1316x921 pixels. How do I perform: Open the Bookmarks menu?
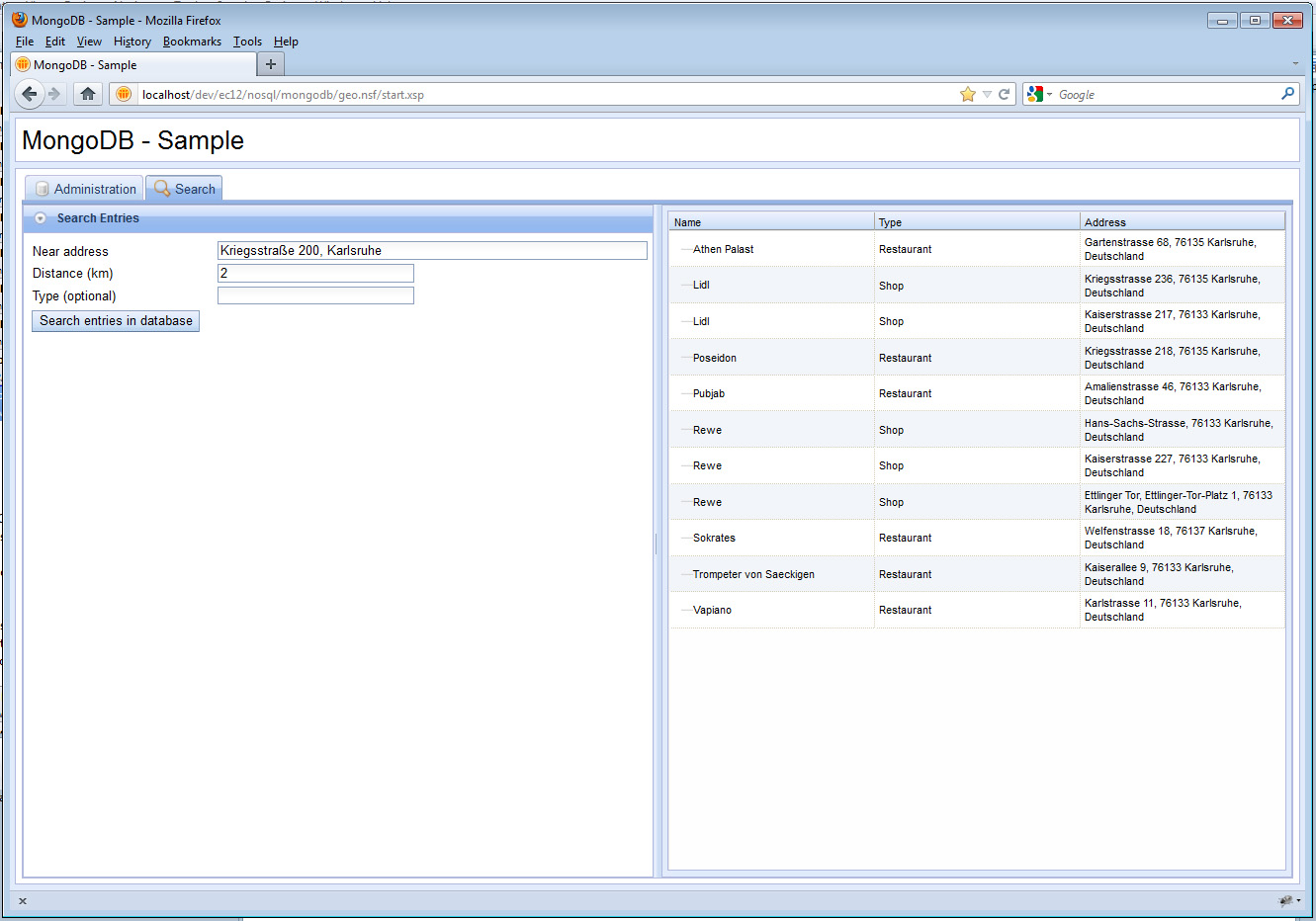tap(192, 42)
